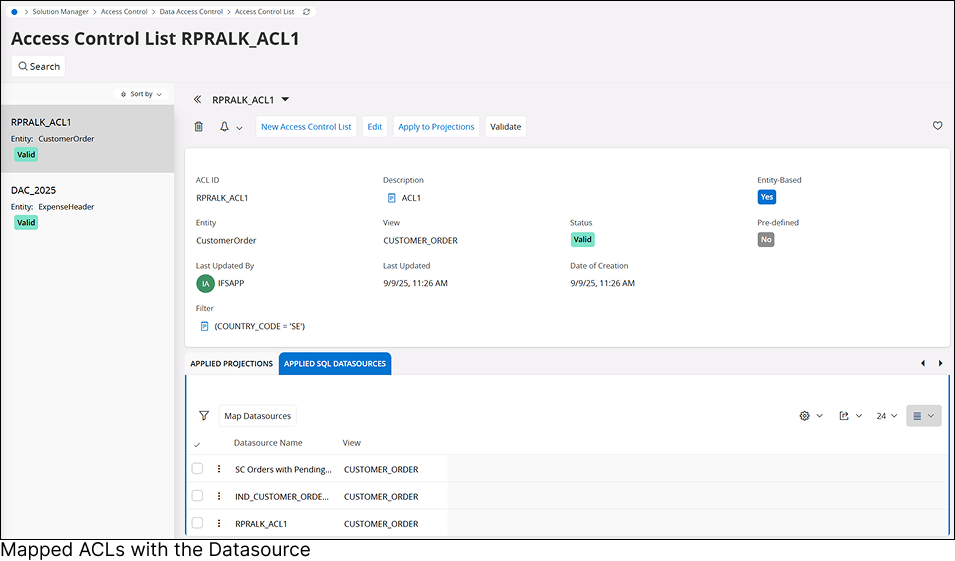The height and width of the screenshot is (561, 955).
Task: Click the filter funnel icon
Action: (x=204, y=416)
